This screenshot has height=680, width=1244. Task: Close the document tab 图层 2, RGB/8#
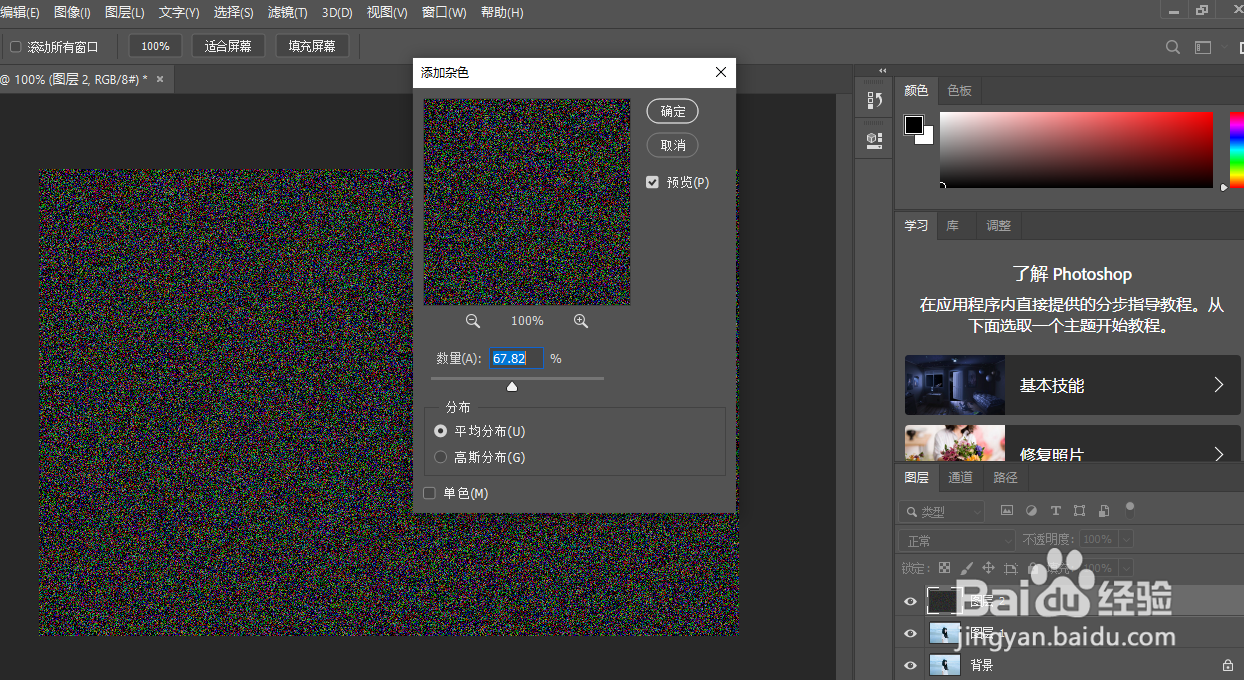point(160,79)
